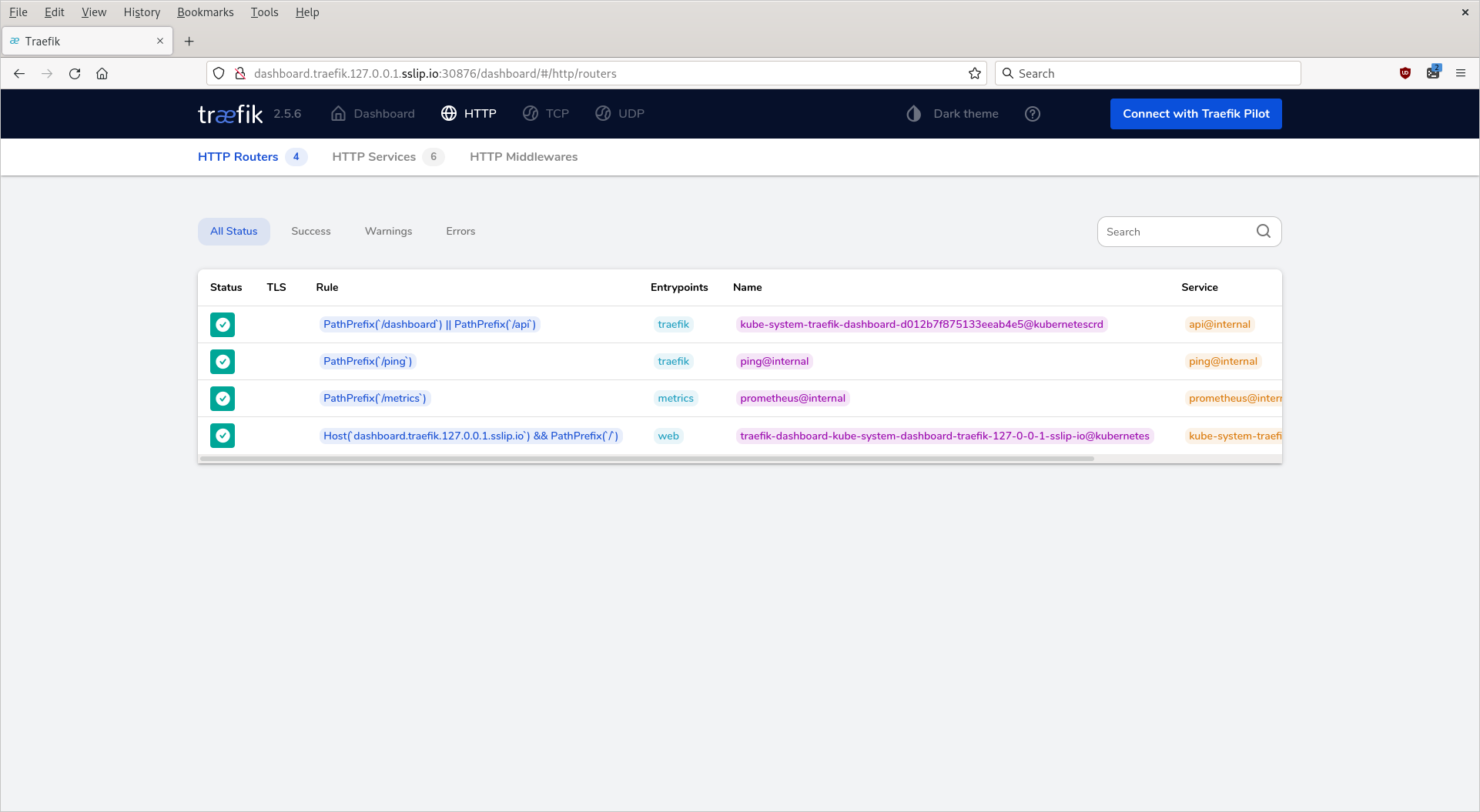The image size is (1480, 812).
Task: Switch to HTTP Middlewares tab
Action: click(524, 157)
